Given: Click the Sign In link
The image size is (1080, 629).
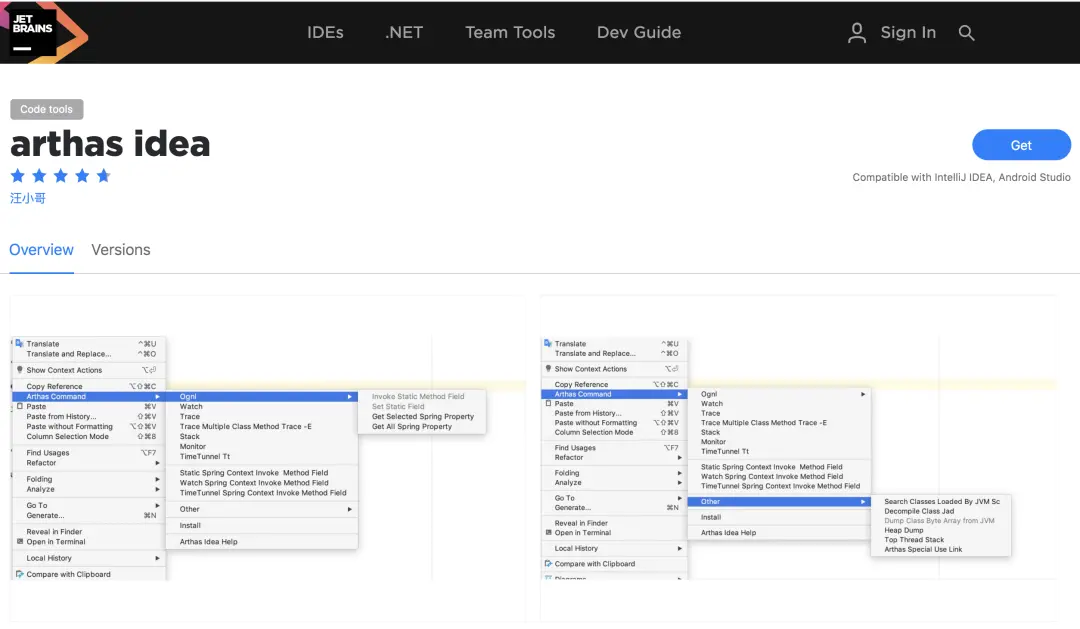Looking at the screenshot, I should pyautogui.click(x=908, y=32).
